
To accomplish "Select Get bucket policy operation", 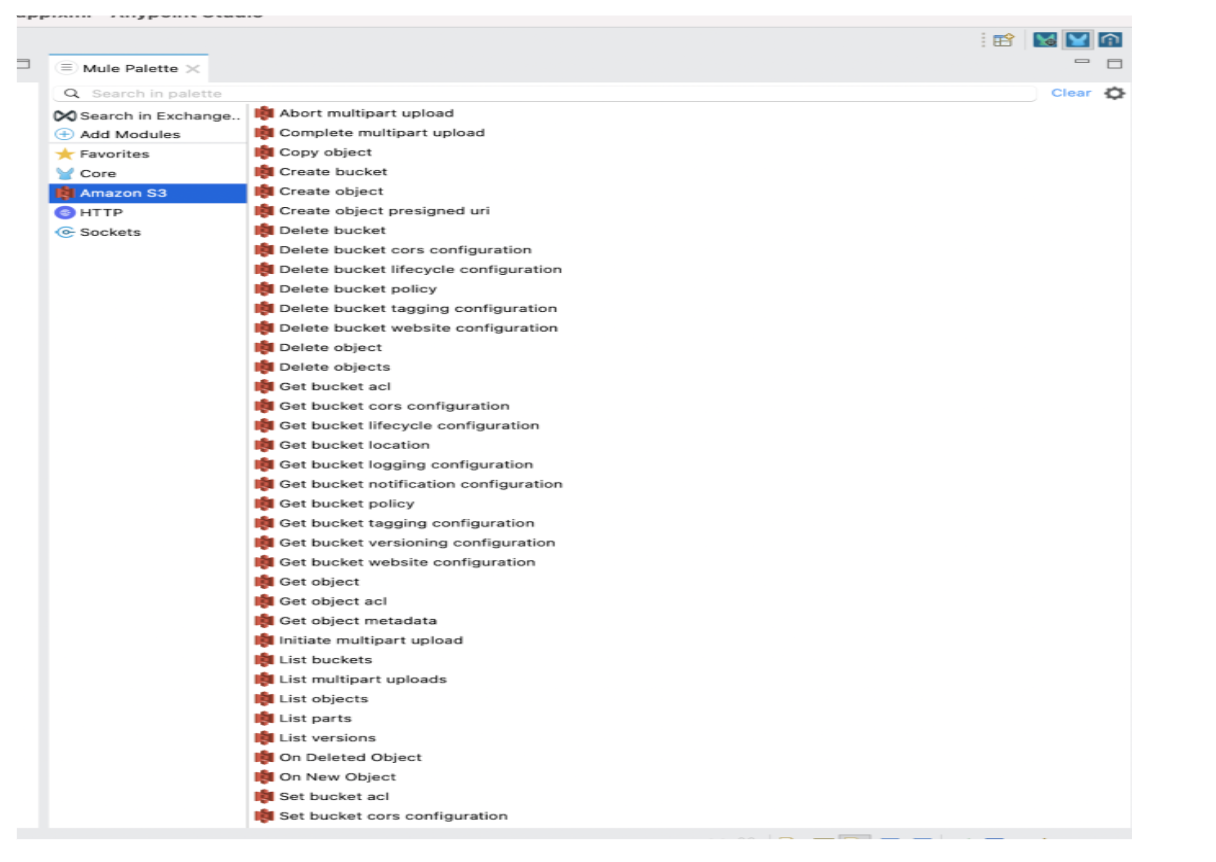I will pos(346,504).
